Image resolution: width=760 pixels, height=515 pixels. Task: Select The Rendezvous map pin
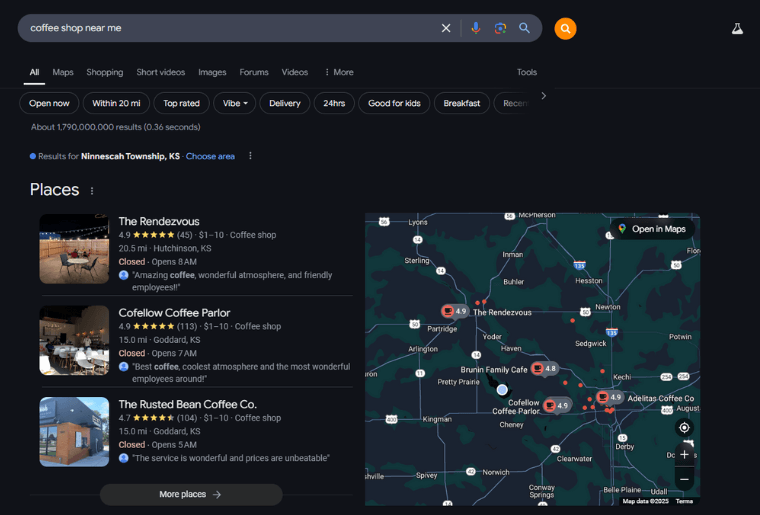tap(454, 312)
